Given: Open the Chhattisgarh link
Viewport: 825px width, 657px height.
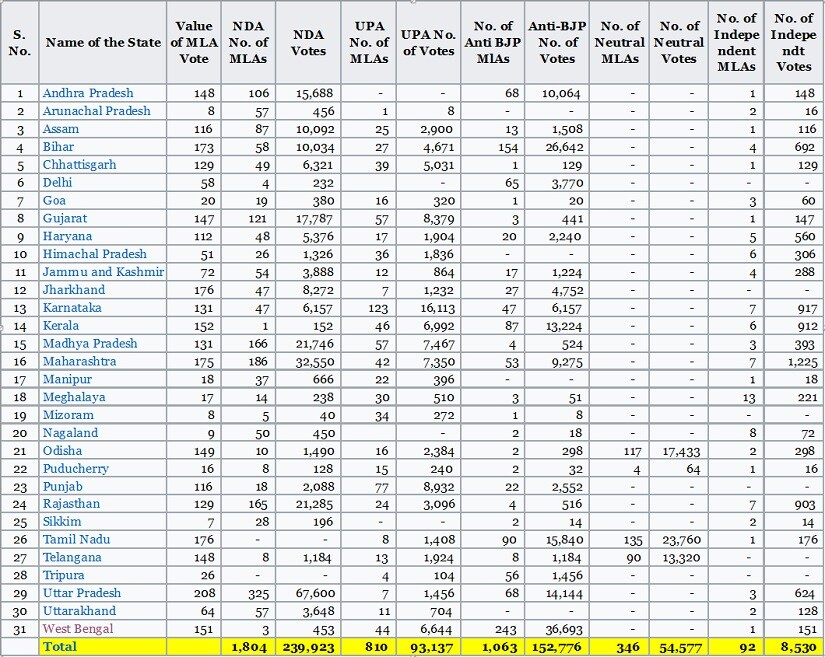Looking at the screenshot, I should click(x=79, y=165).
